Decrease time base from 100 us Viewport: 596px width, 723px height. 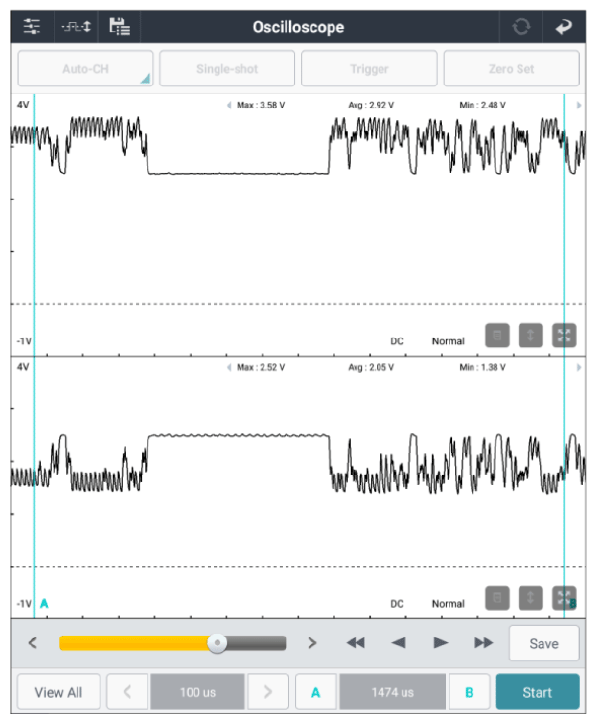click(127, 692)
